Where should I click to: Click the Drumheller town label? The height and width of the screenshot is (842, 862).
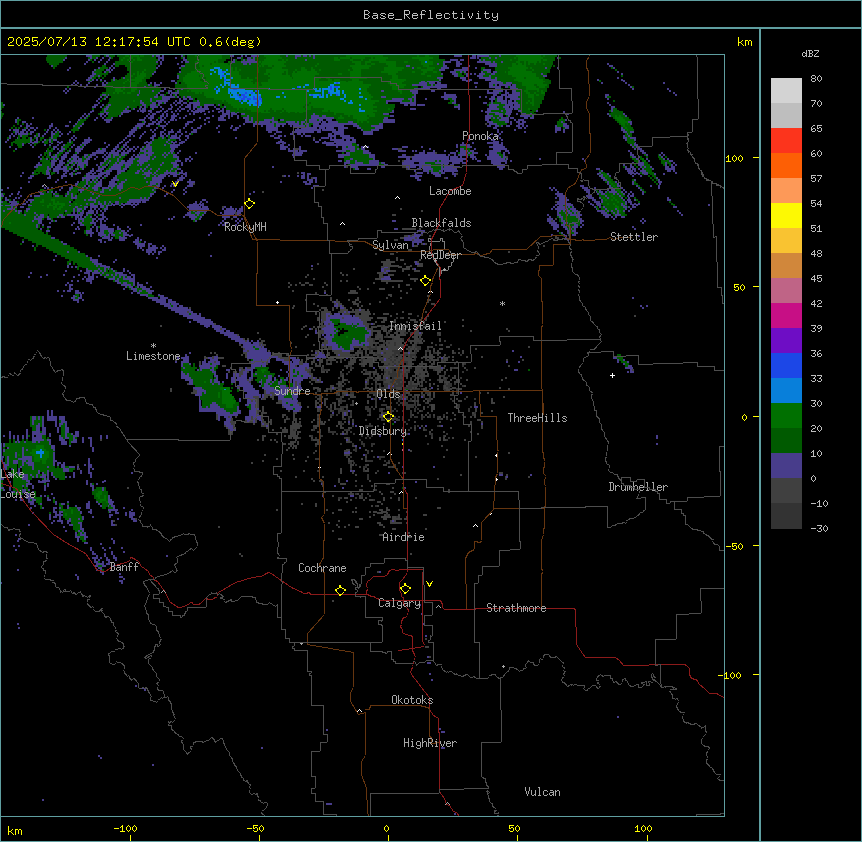point(638,487)
